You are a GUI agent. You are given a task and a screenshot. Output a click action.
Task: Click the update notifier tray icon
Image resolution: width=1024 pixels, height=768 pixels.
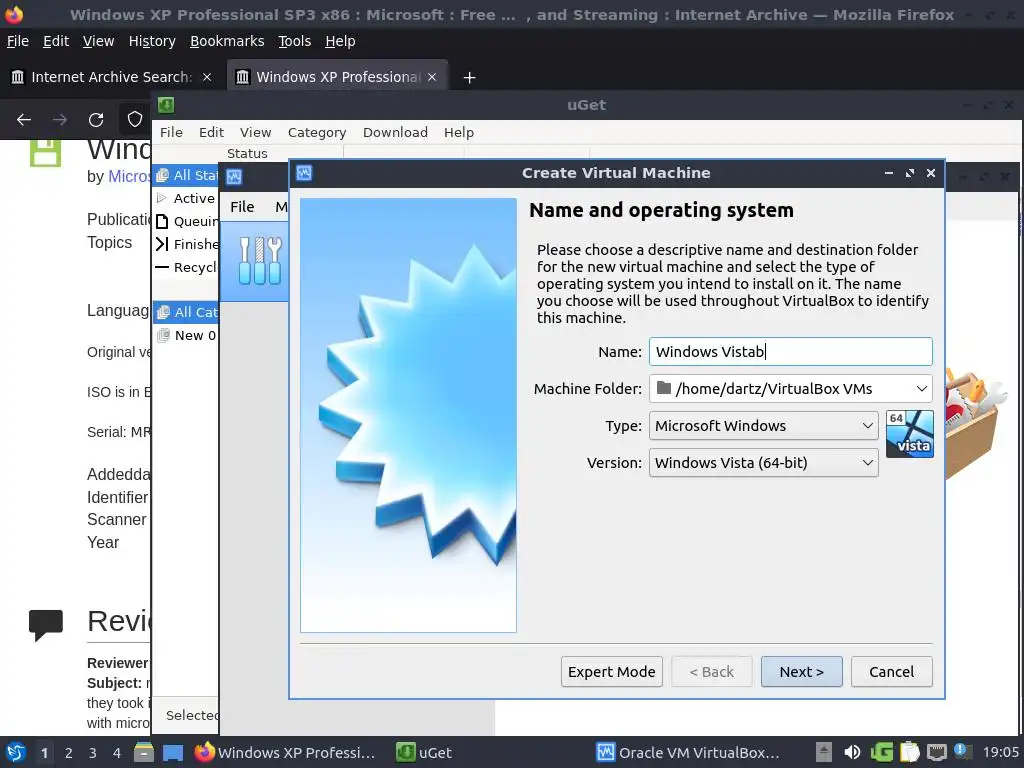[x=963, y=751]
